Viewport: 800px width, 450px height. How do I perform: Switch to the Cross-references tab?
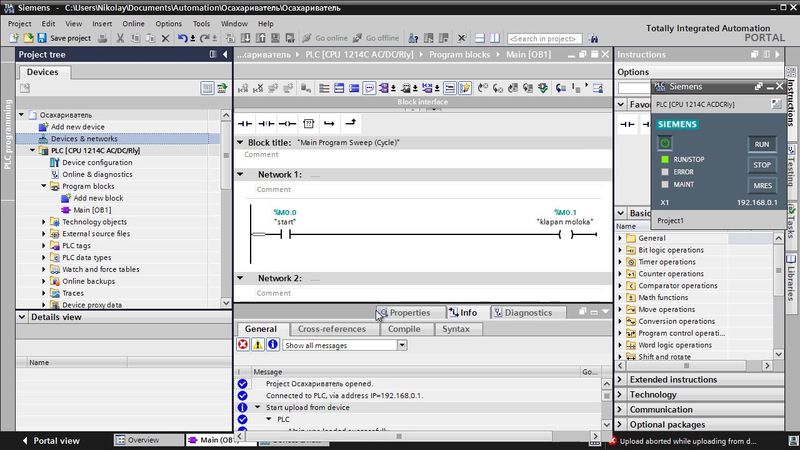pyautogui.click(x=331, y=329)
